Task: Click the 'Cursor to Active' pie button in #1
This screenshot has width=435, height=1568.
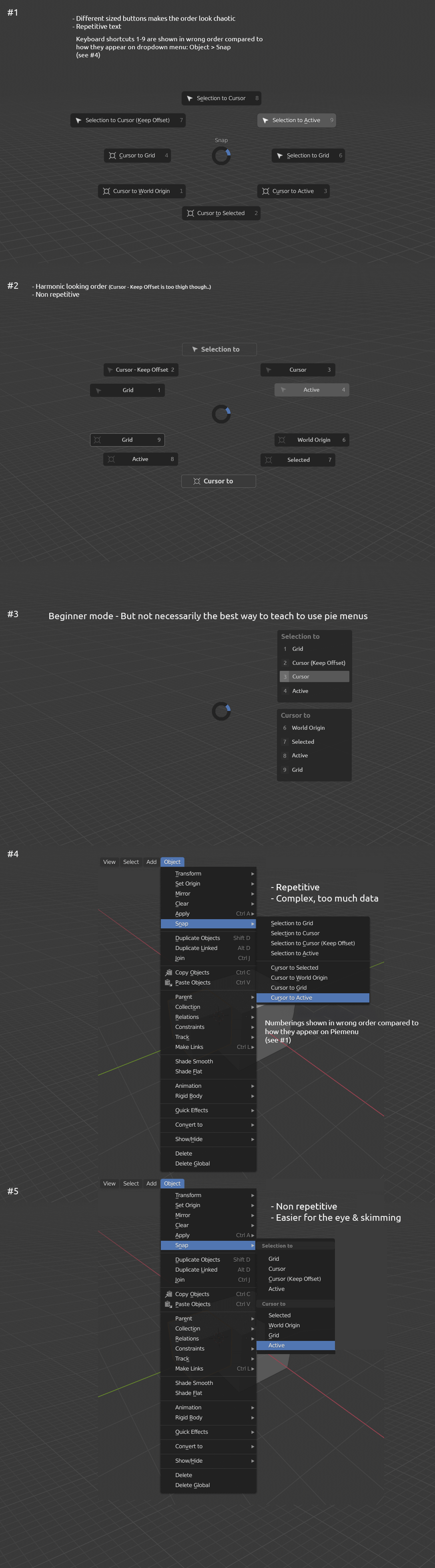Action: [x=293, y=191]
